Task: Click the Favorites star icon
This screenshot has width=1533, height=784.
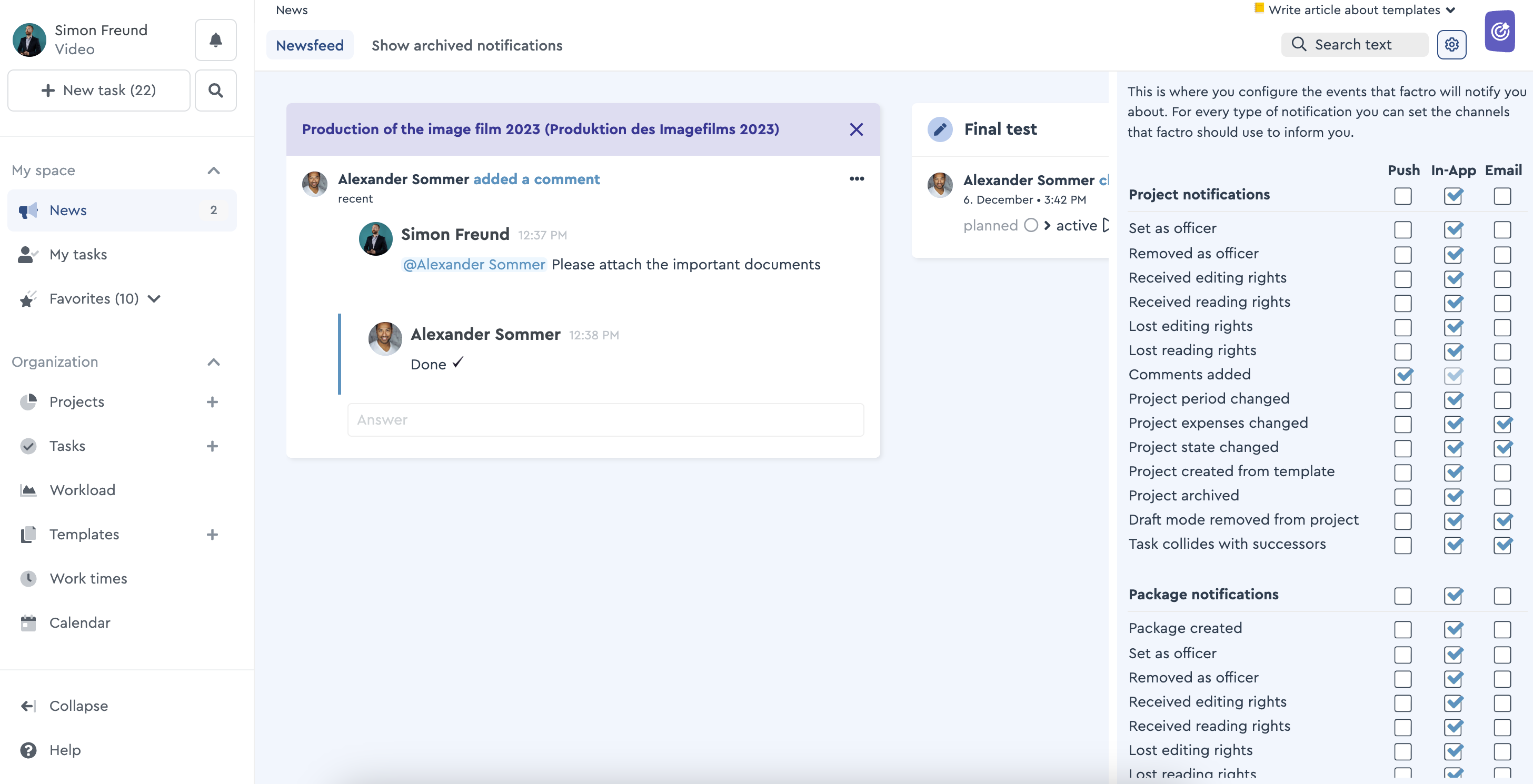Action: coord(28,299)
